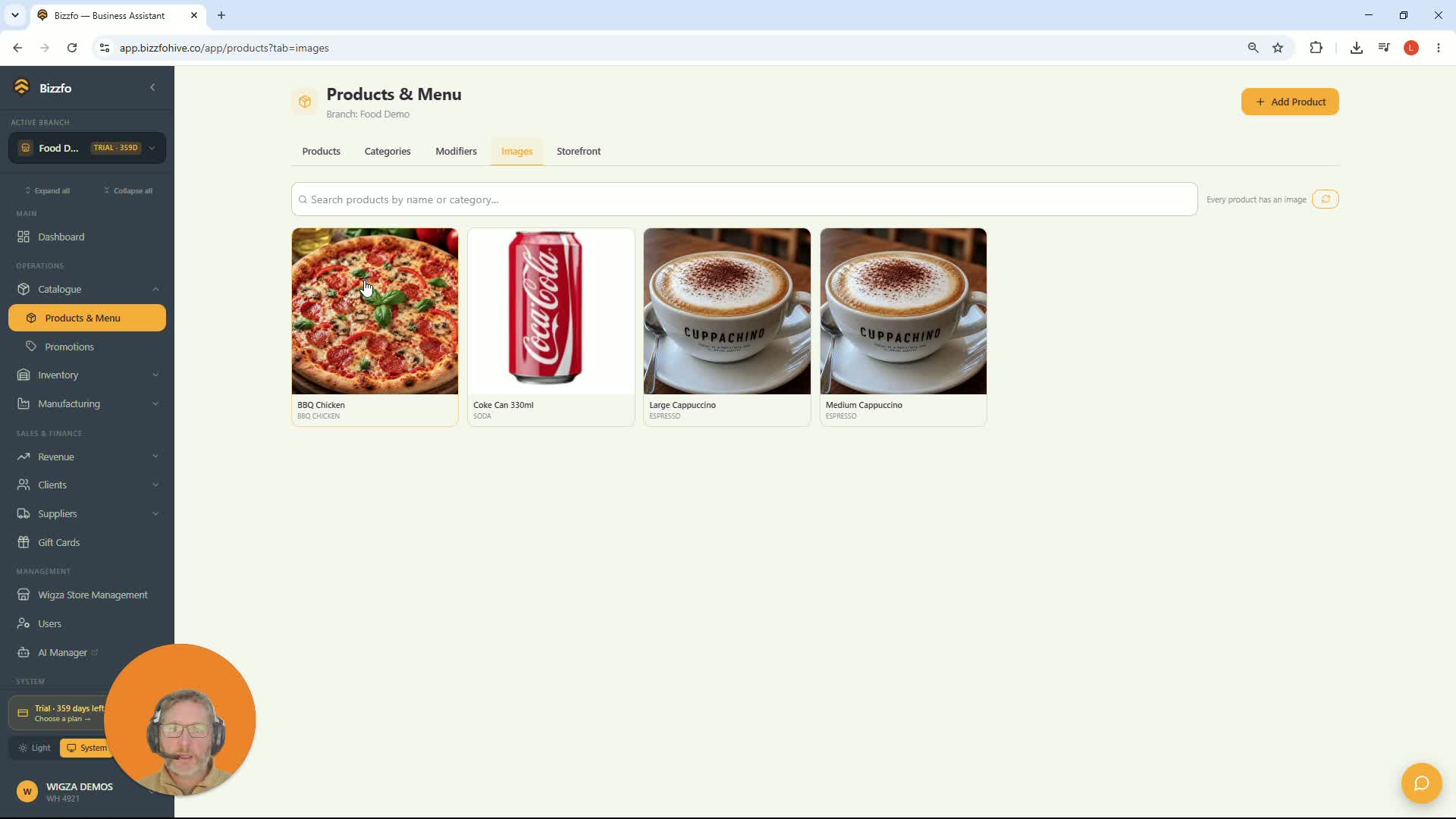The width and height of the screenshot is (1456, 819).
Task: Click the refresh icon beside image status
Action: coord(1325,199)
